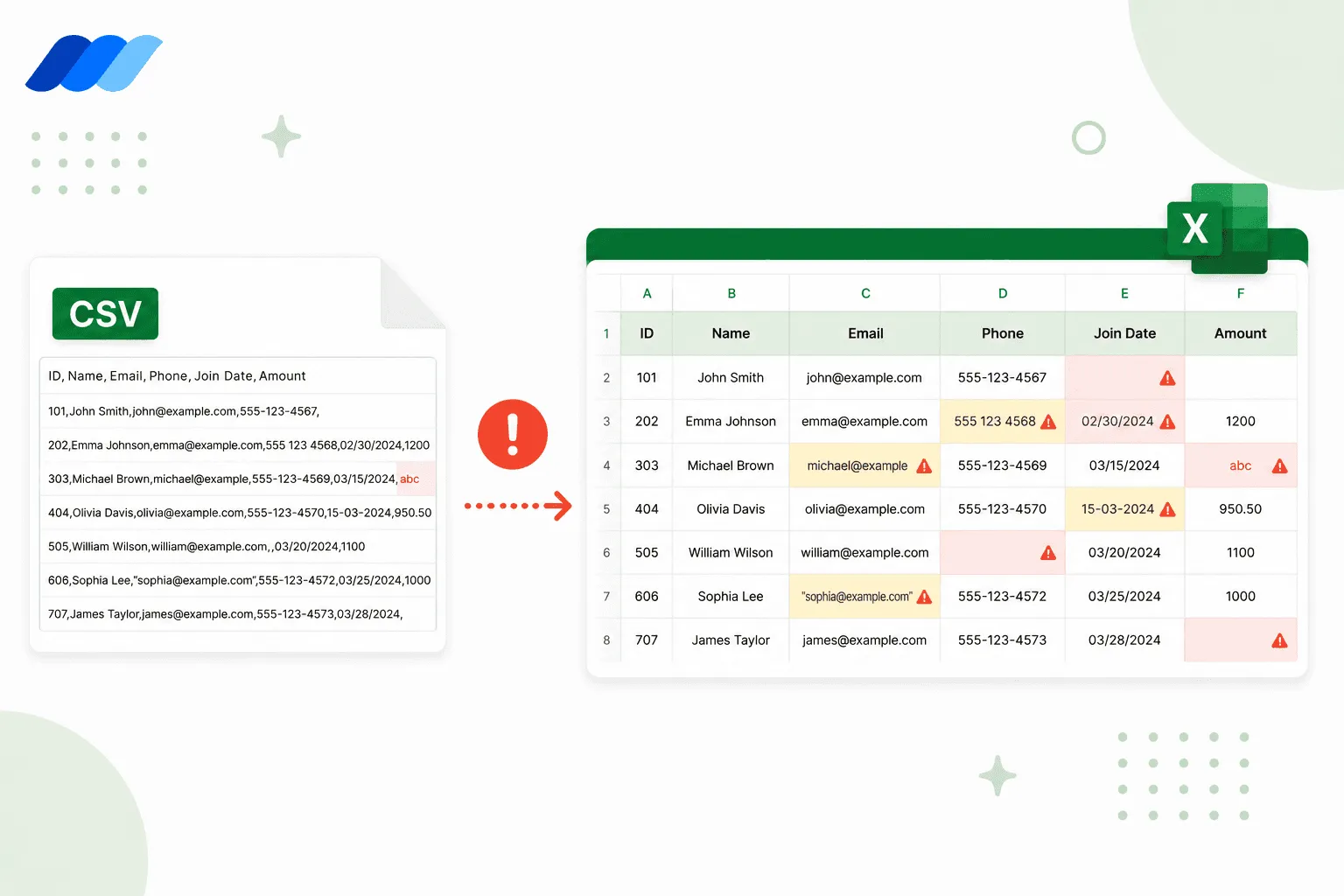Click the Phone header cell

tap(1003, 333)
